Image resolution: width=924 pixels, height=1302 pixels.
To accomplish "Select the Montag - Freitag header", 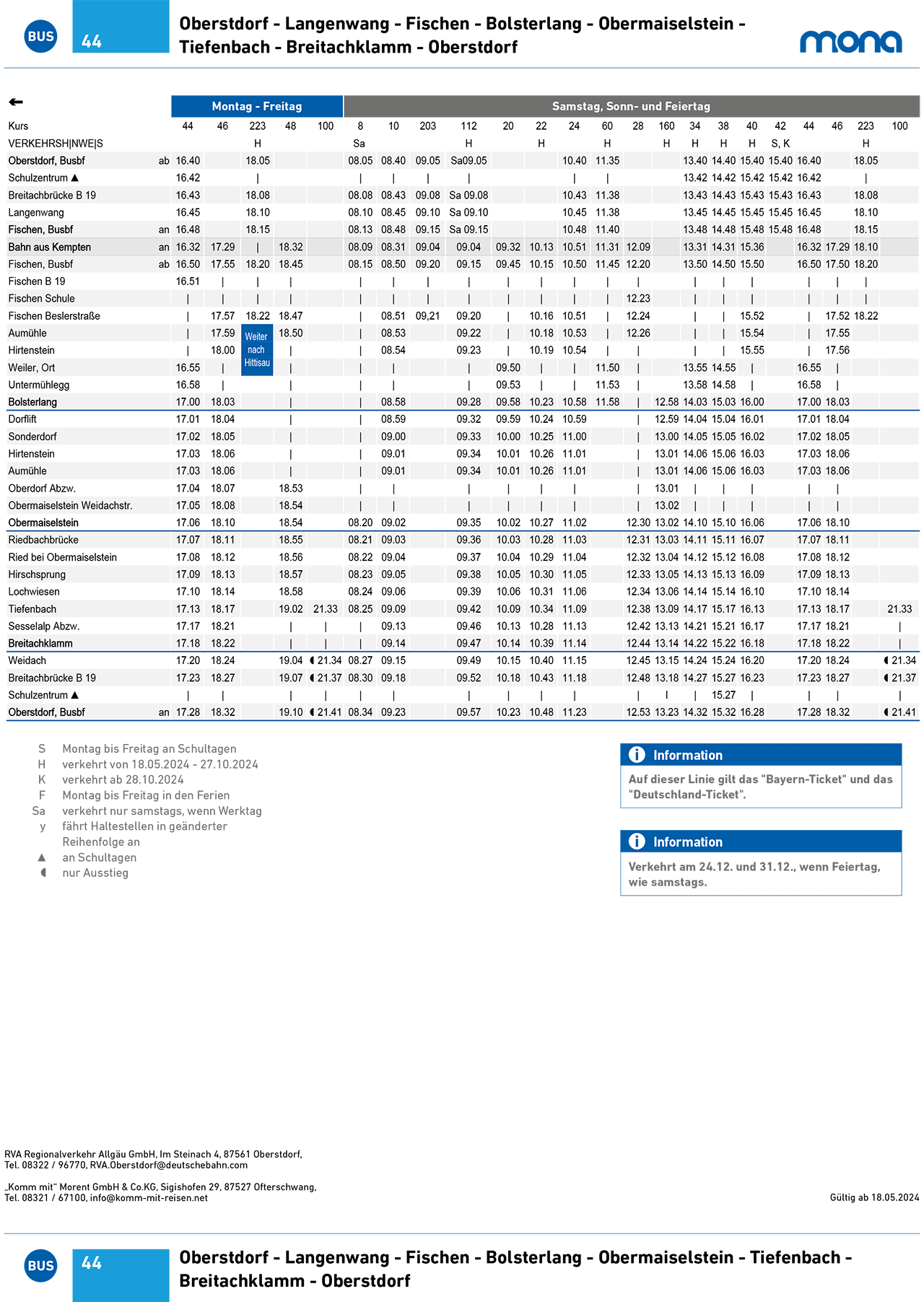I will (257, 106).
